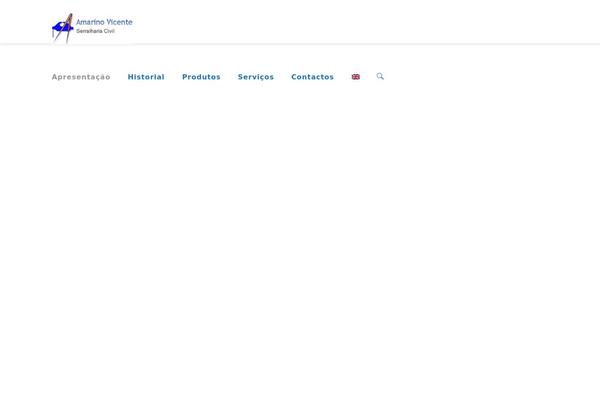The height and width of the screenshot is (400, 600).
Task: Open search with the magnifier icon
Action: 380,76
